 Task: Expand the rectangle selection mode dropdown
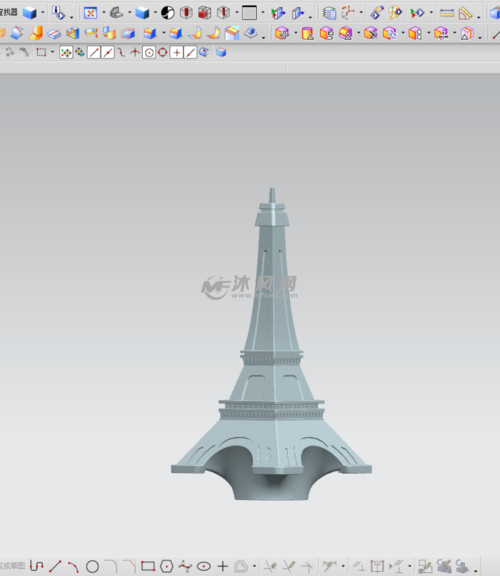[52, 53]
